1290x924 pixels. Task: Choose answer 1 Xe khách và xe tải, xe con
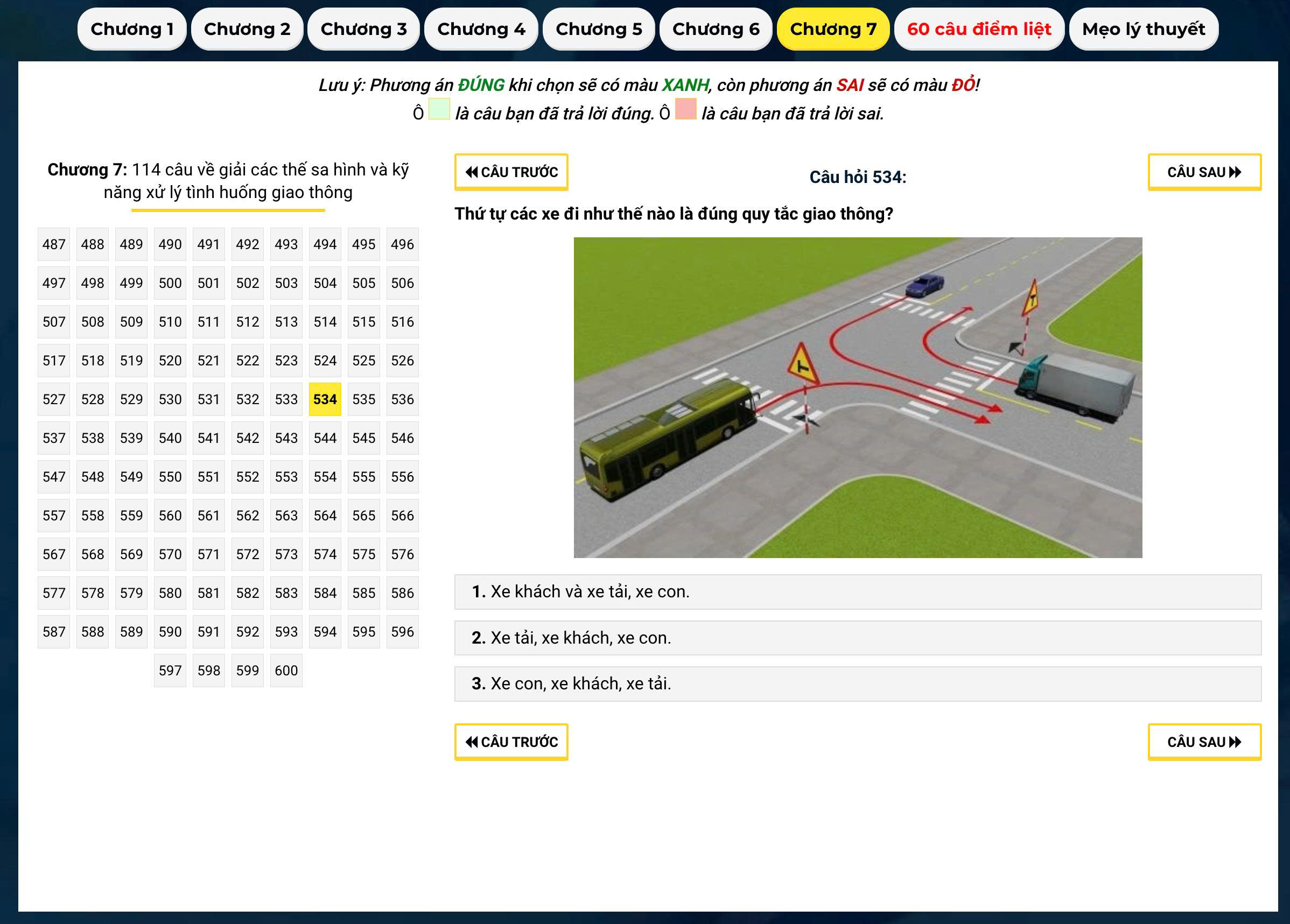(857, 591)
